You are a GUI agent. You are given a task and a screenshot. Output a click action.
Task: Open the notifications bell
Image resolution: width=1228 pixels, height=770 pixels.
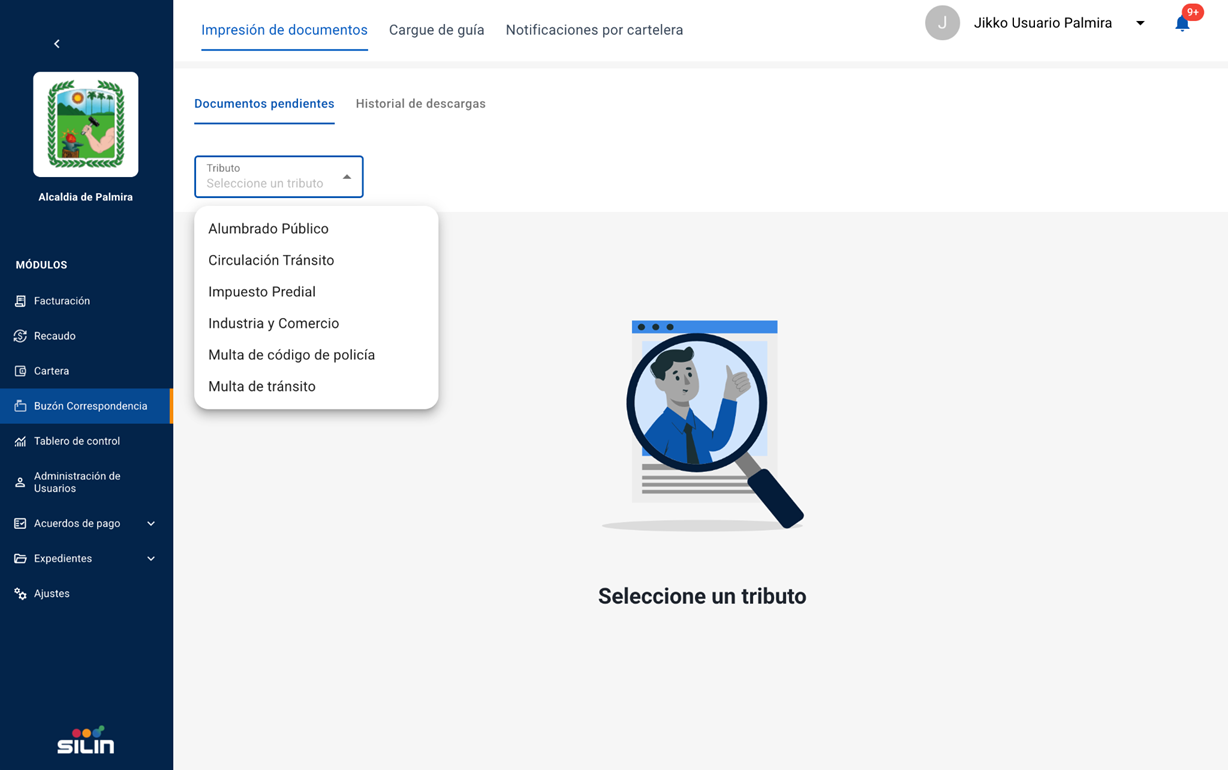tap(1182, 24)
